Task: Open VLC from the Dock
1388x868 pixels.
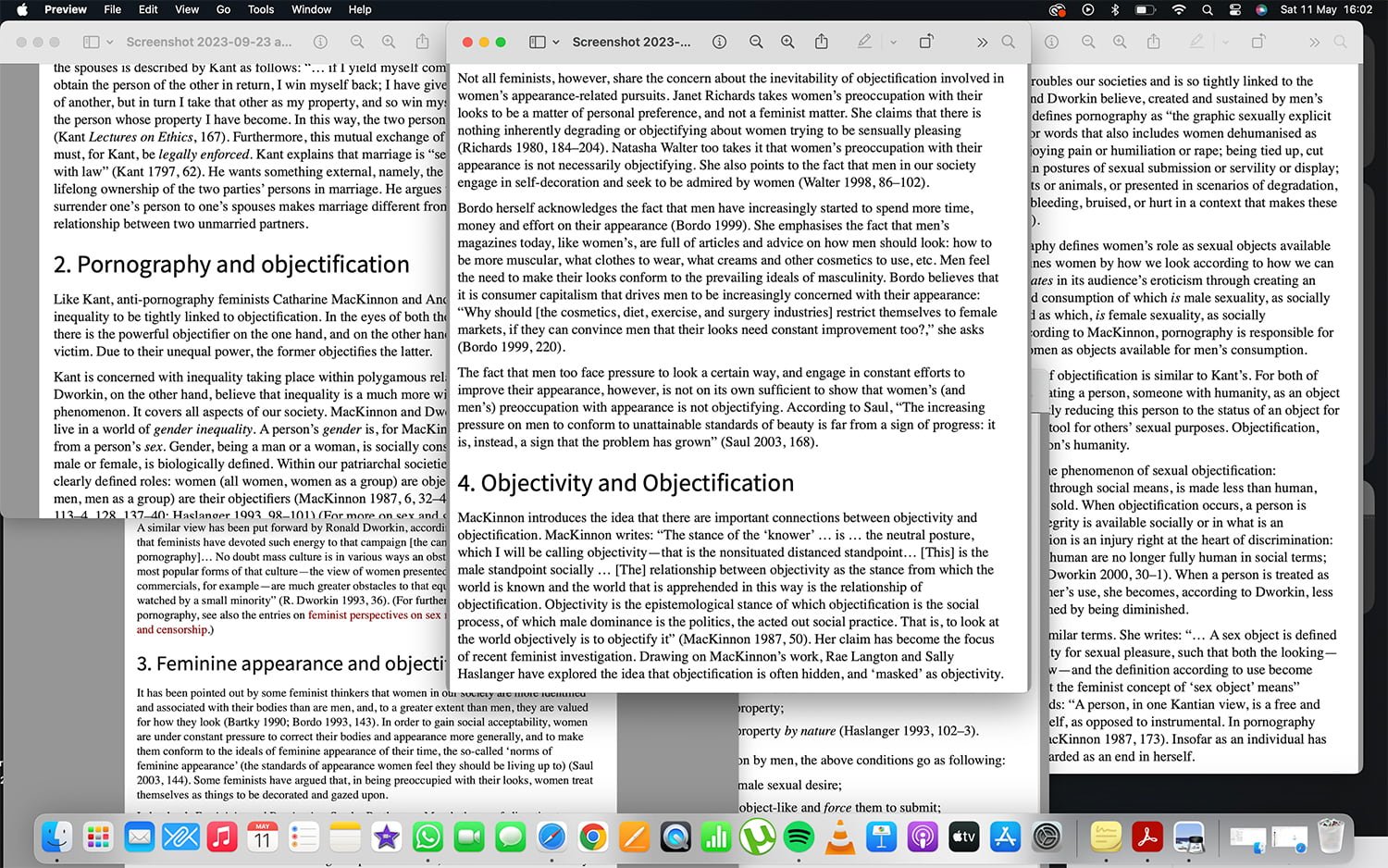Action: 840,837
